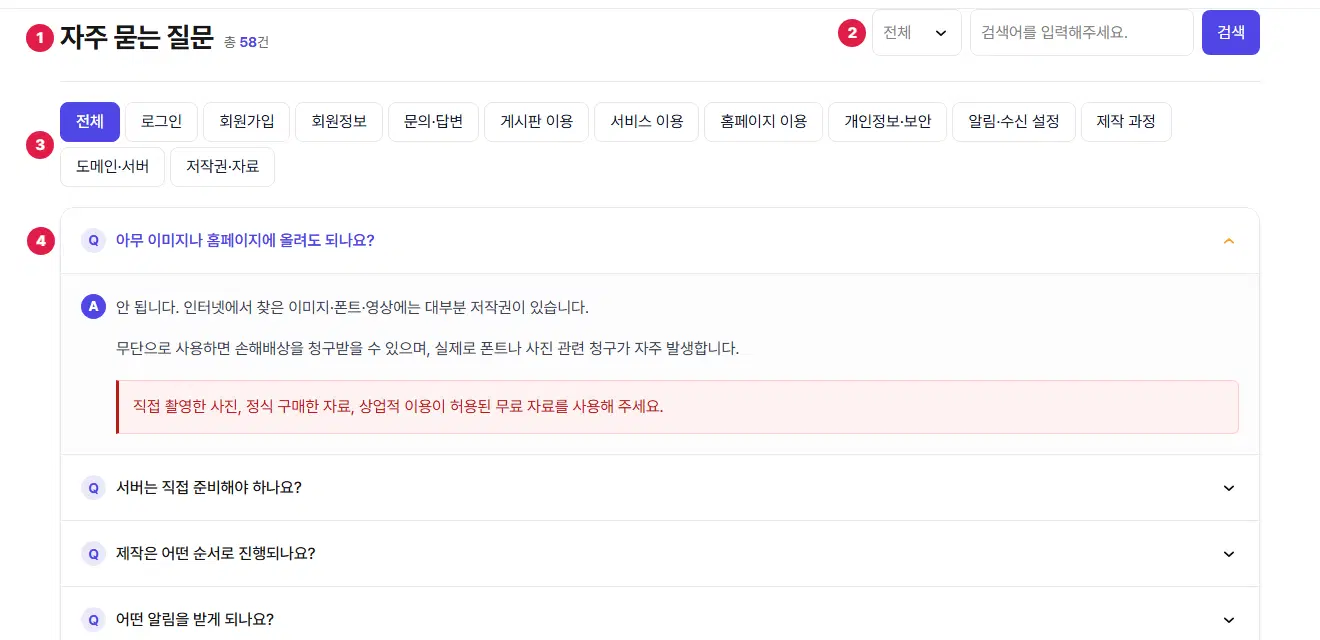Expand the 어떤 알림을 받게 되나요 chevron

[1229, 620]
